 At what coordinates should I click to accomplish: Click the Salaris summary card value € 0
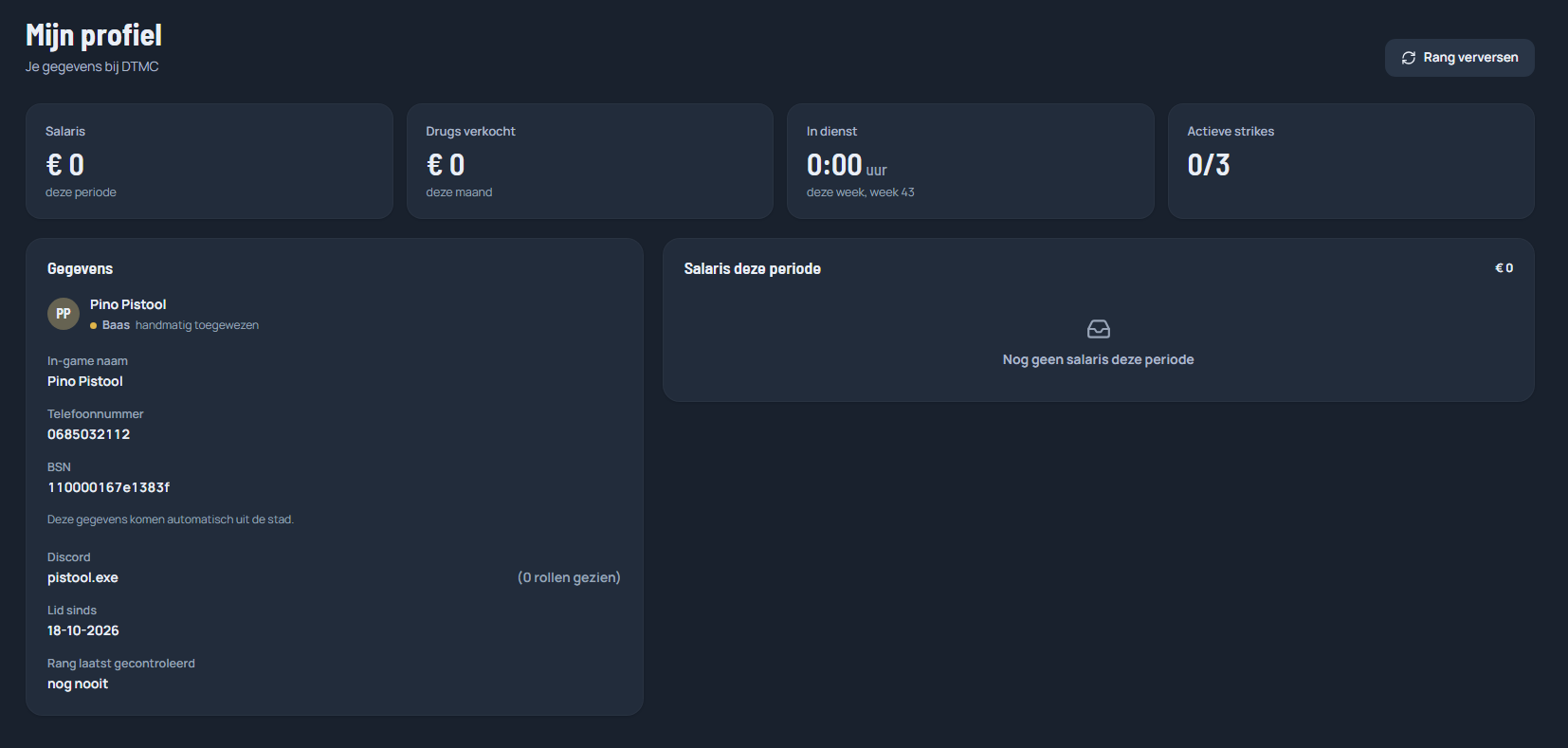point(65,165)
